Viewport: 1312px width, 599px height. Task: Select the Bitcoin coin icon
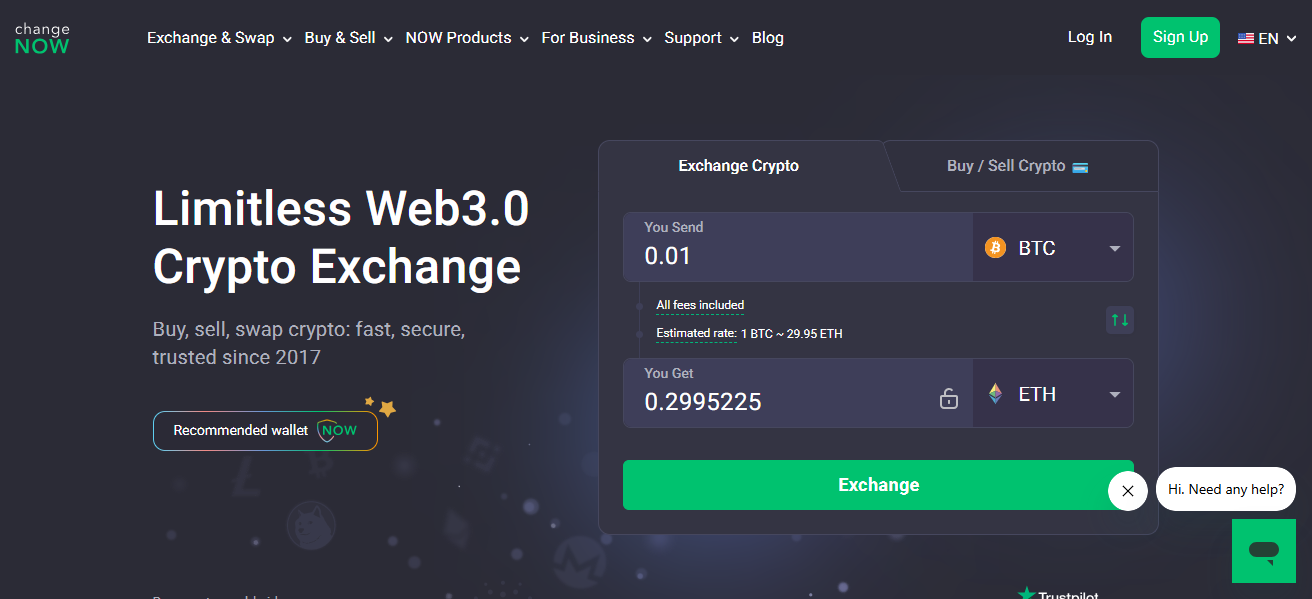click(x=995, y=247)
